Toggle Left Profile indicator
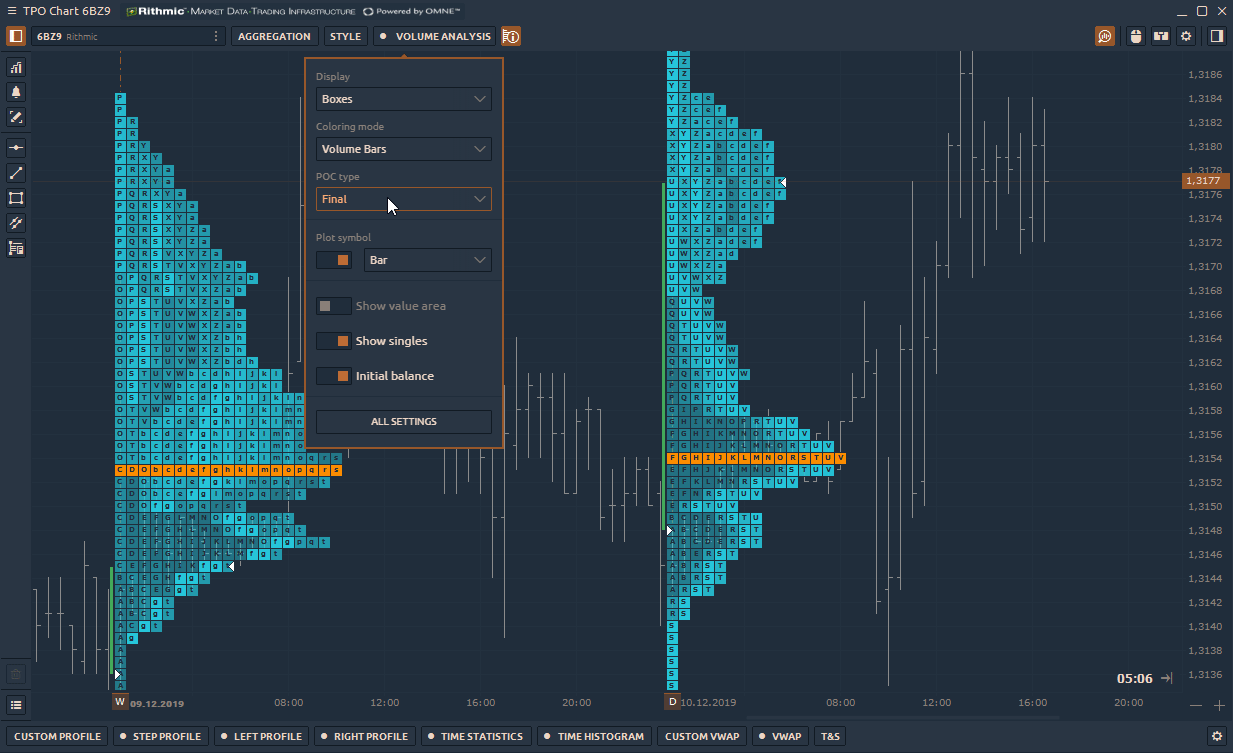This screenshot has height=753, width=1233. click(261, 736)
